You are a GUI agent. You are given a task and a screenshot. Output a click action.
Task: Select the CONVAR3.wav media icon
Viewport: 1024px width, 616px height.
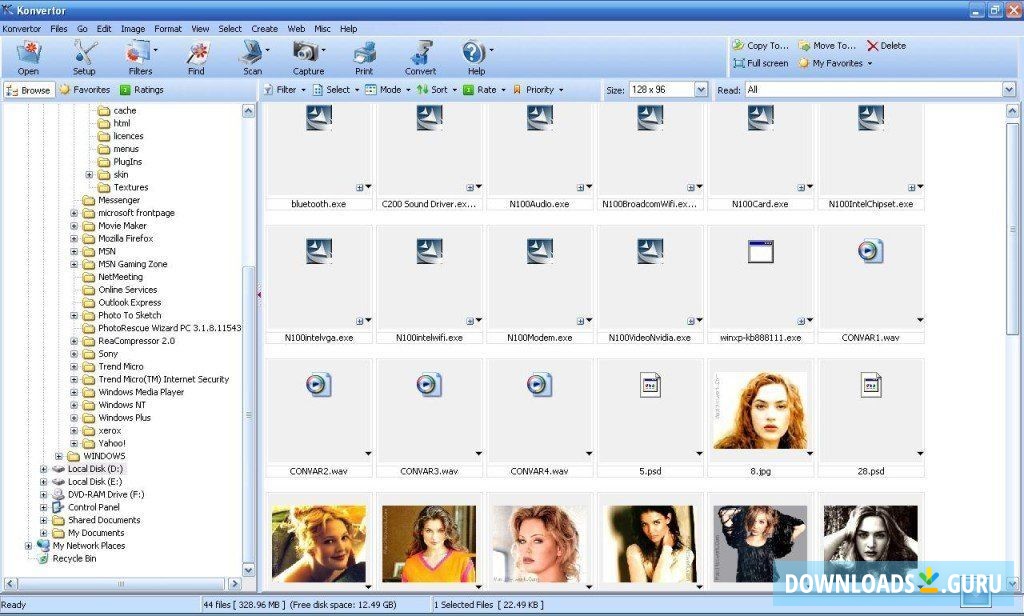pos(429,385)
